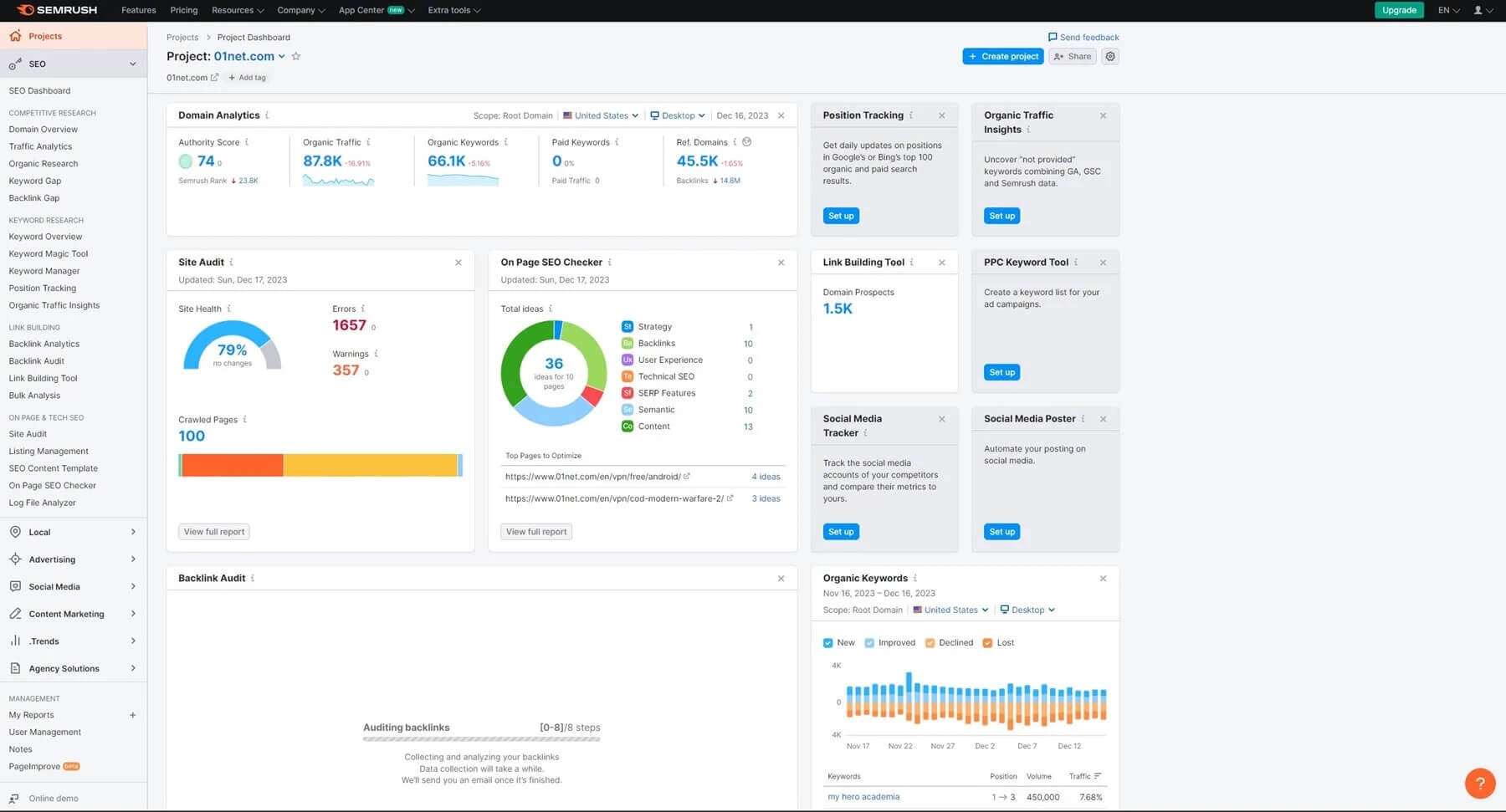The image size is (1506, 812).
Task: Click the Semrush logo
Action: pos(57,10)
